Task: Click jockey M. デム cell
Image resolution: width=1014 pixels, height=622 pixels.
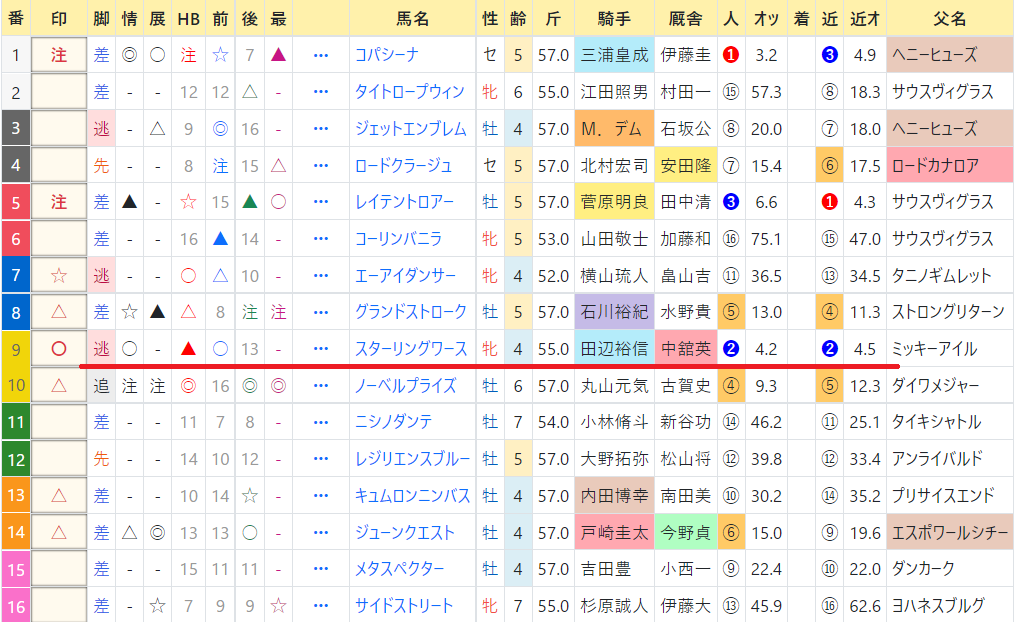Action: 614,129
